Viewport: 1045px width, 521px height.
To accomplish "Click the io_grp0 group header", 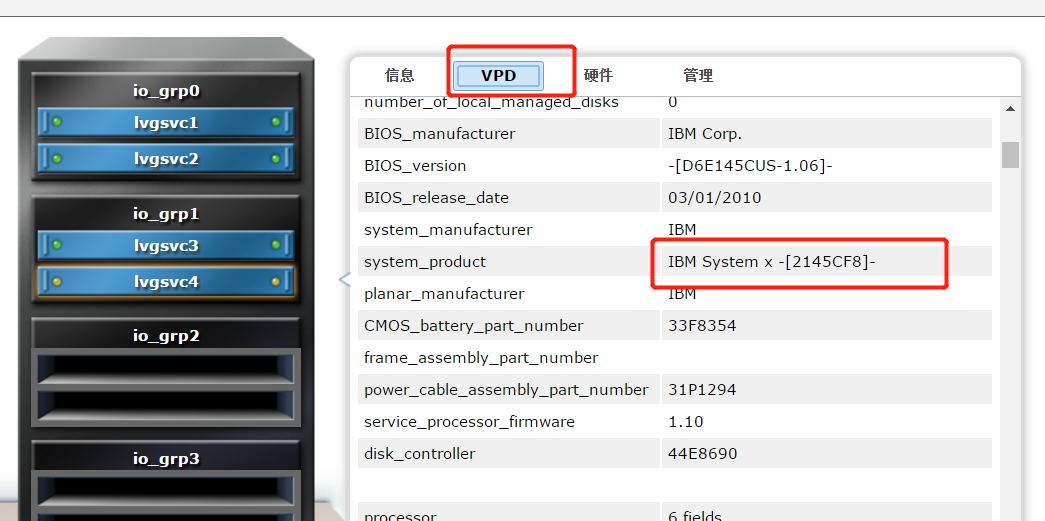I will pos(166,90).
